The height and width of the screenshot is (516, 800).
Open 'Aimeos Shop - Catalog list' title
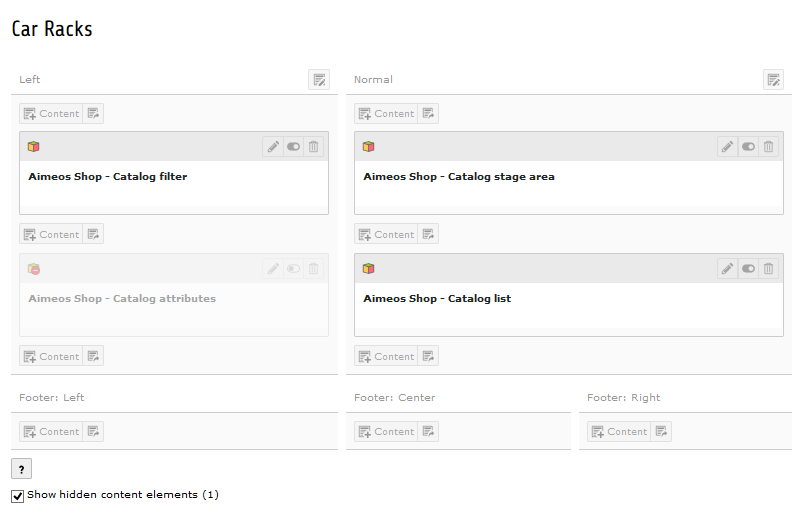point(437,299)
